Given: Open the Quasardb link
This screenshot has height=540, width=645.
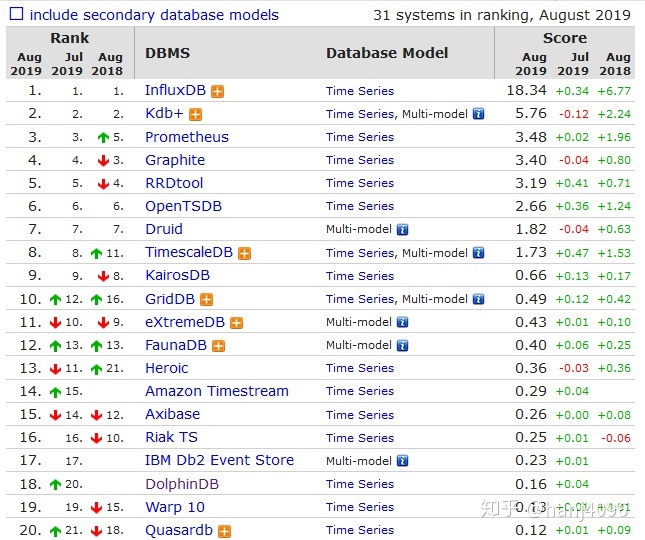Looking at the screenshot, I should tap(179, 530).
